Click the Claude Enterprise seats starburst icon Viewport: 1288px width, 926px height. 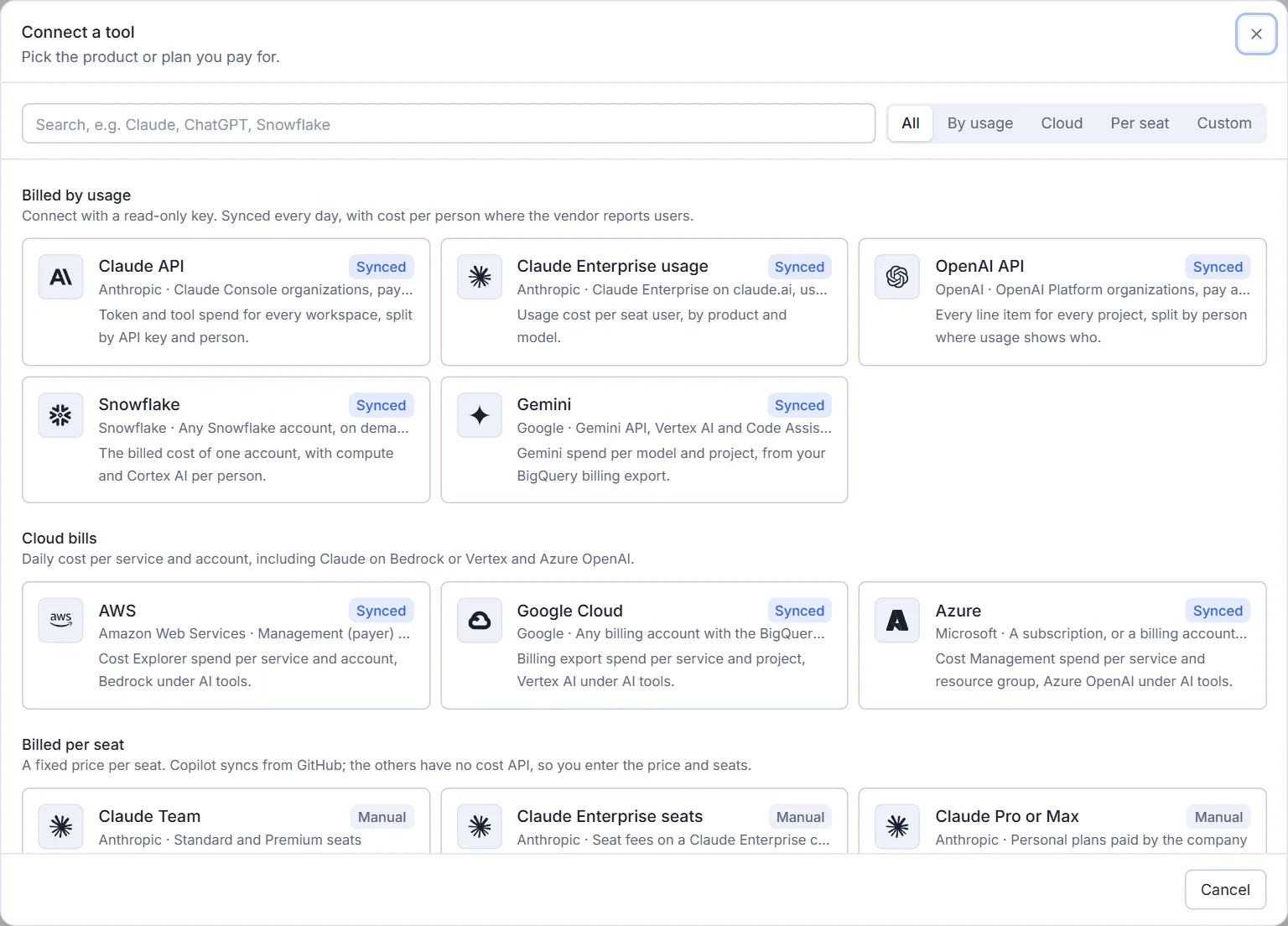point(480,827)
